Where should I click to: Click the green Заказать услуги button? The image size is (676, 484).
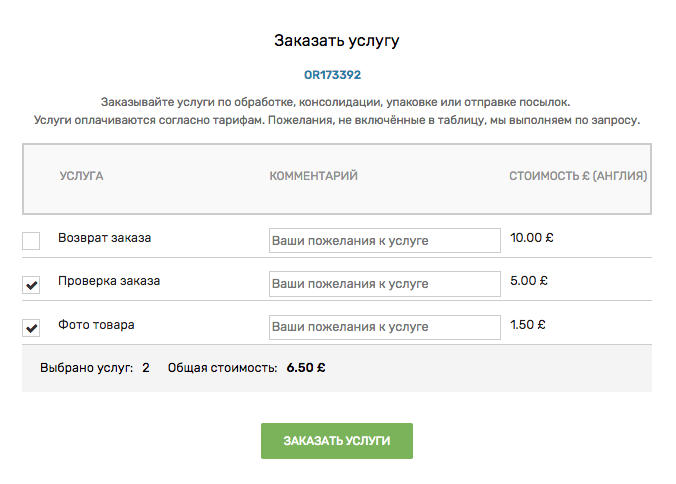click(337, 441)
